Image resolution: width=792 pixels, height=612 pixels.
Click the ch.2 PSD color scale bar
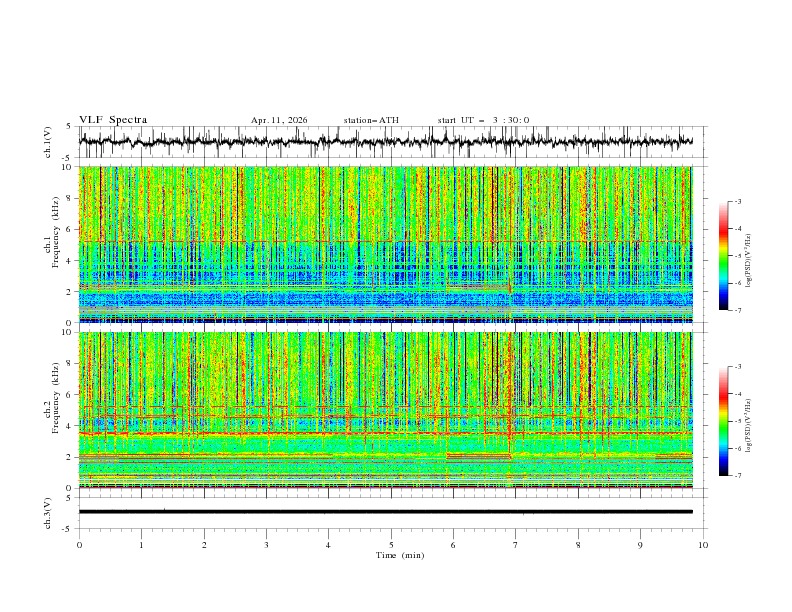[x=723, y=421]
